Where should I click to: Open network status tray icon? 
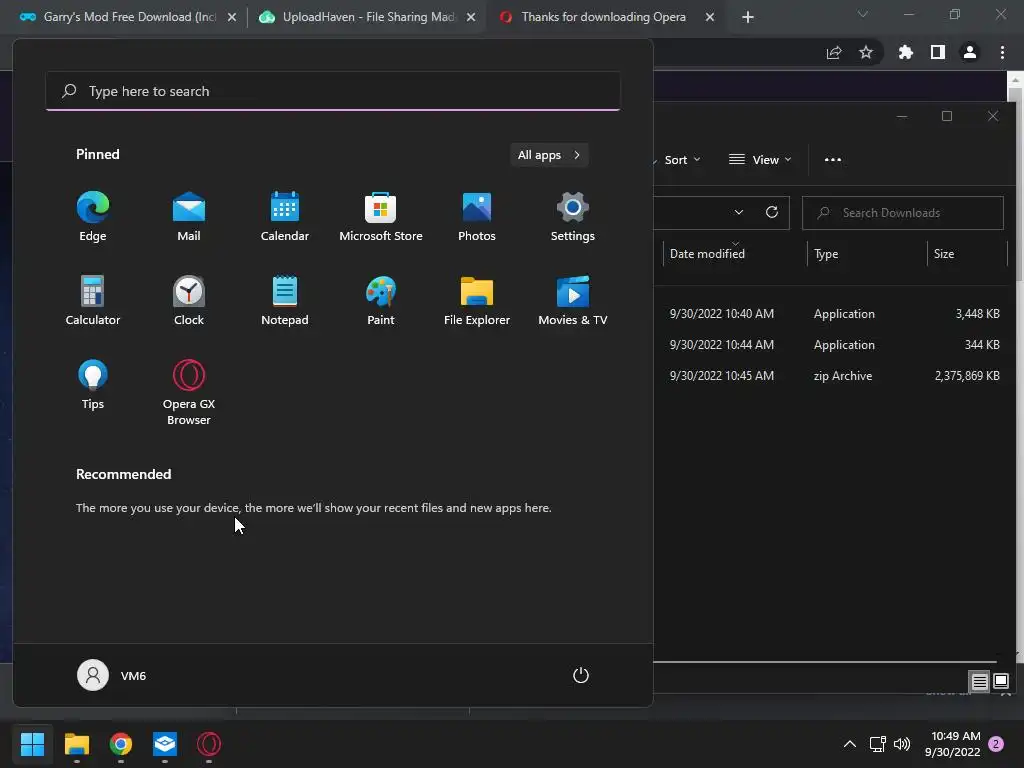878,743
